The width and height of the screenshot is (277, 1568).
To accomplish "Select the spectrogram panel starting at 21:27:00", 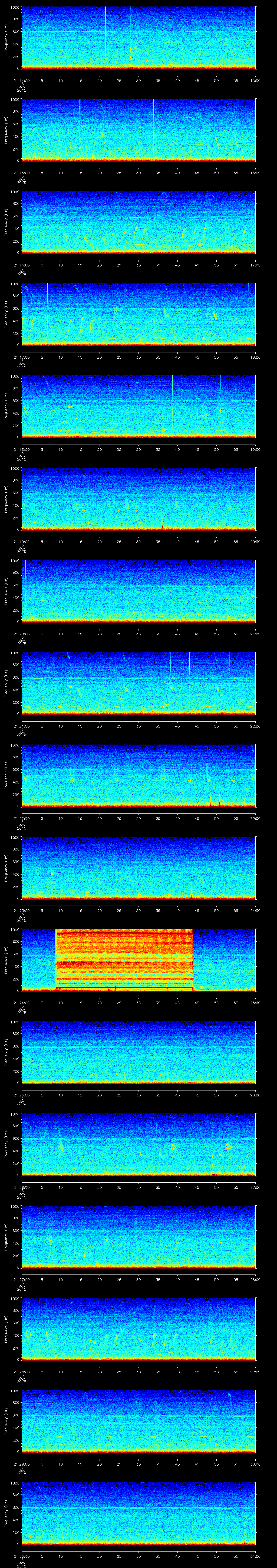I will click(138, 1237).
